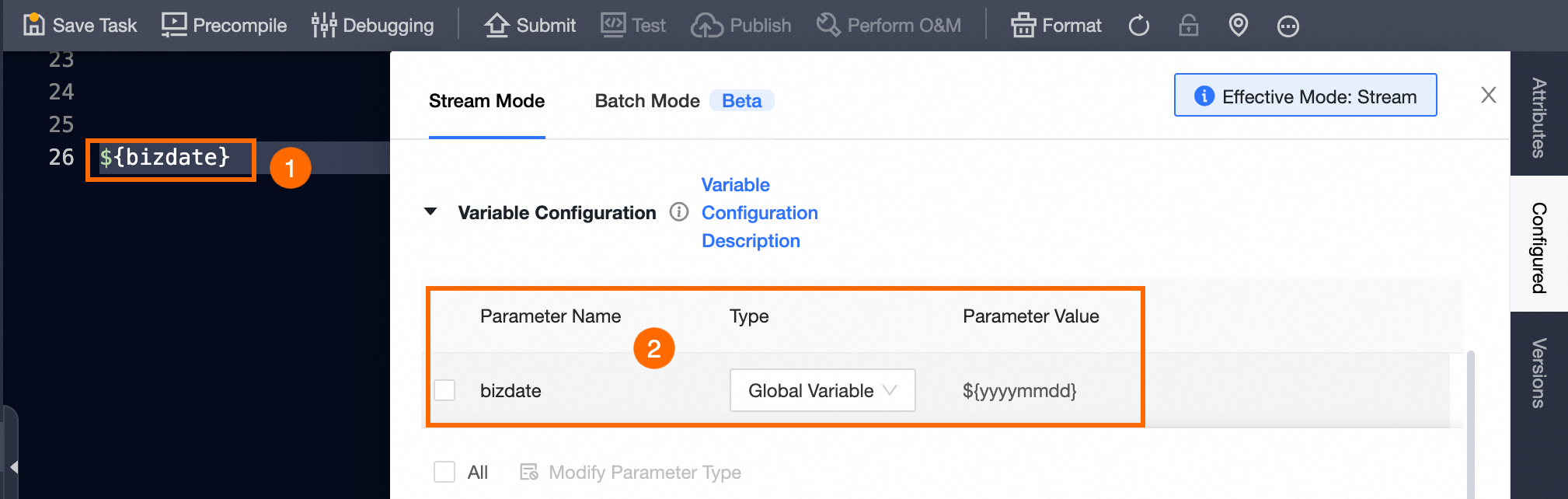Open the Global Variable type dropdown
1568x499 pixels.
pos(822,390)
